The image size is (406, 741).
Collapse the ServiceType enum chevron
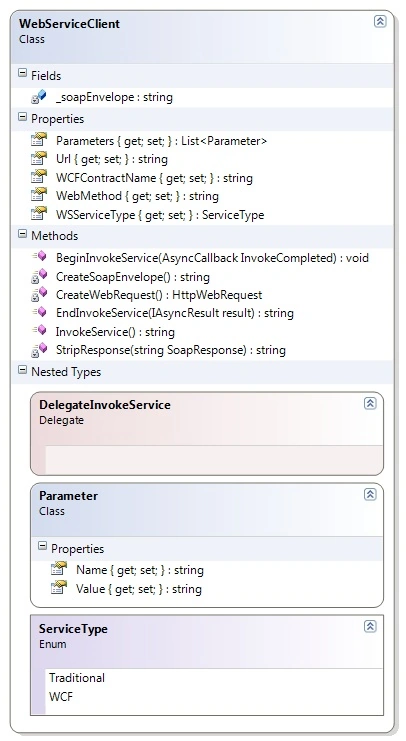[x=370, y=626]
